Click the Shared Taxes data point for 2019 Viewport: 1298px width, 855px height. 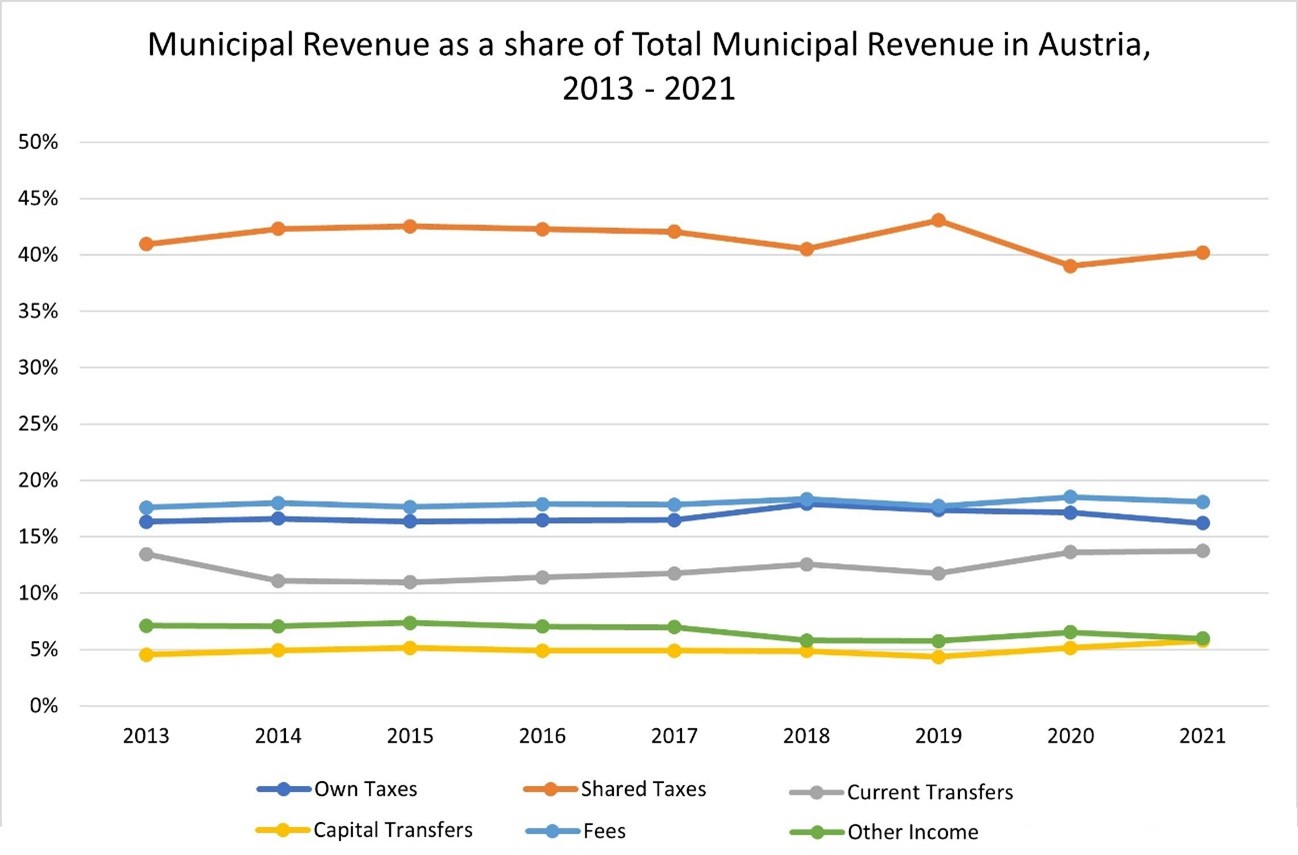tap(938, 218)
